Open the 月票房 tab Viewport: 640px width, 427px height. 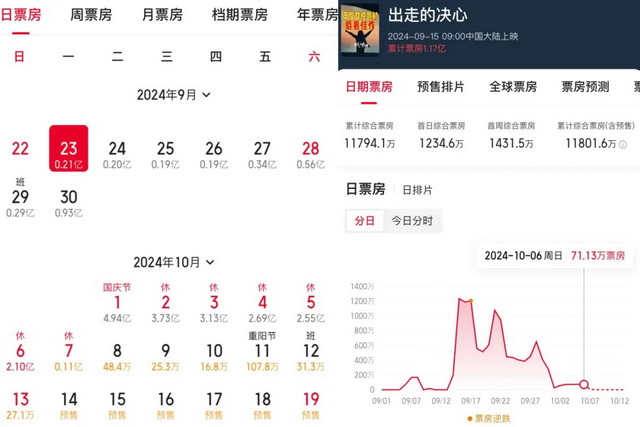[162, 15]
